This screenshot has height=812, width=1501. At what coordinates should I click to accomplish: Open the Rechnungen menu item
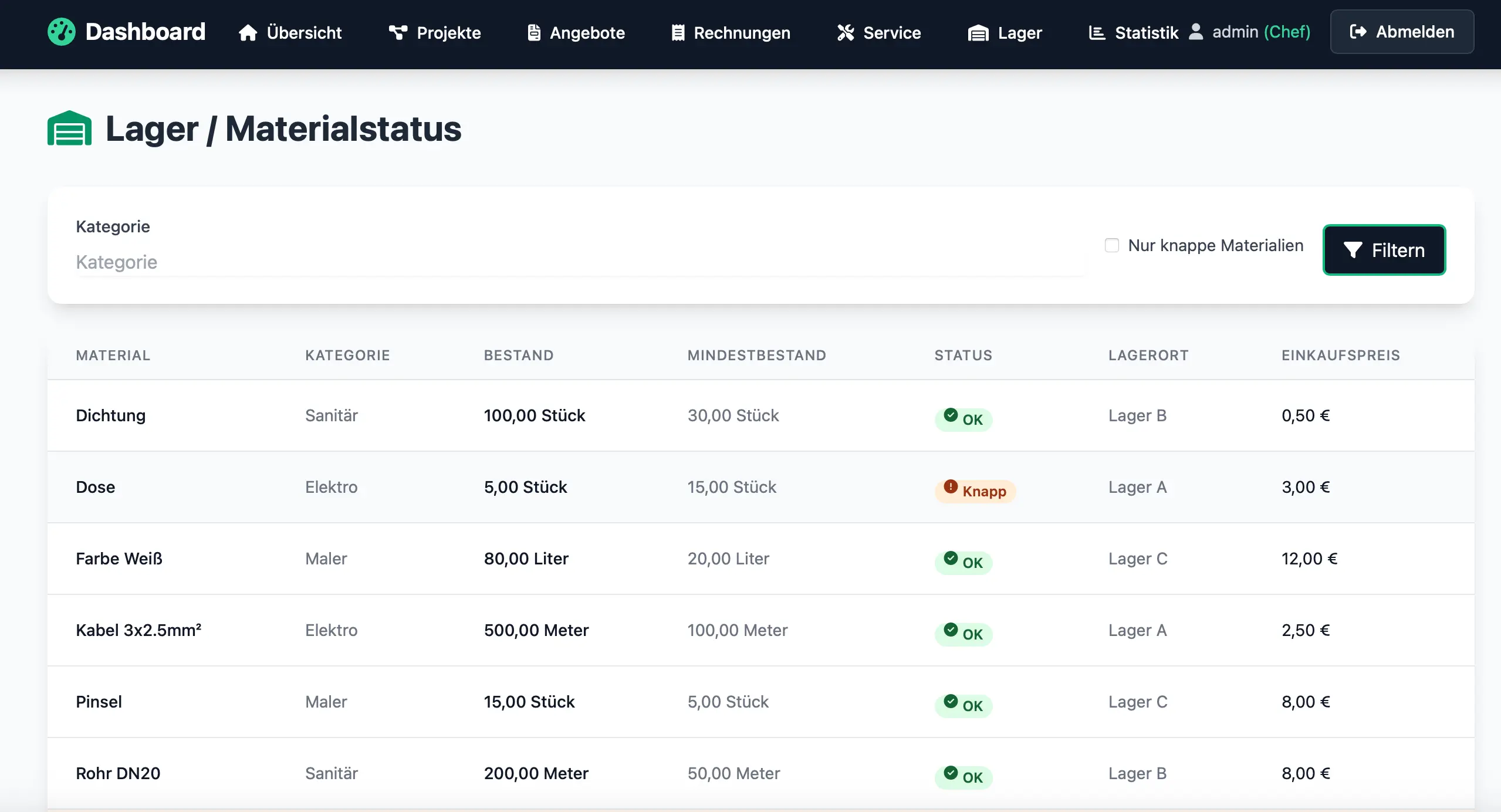tap(731, 32)
